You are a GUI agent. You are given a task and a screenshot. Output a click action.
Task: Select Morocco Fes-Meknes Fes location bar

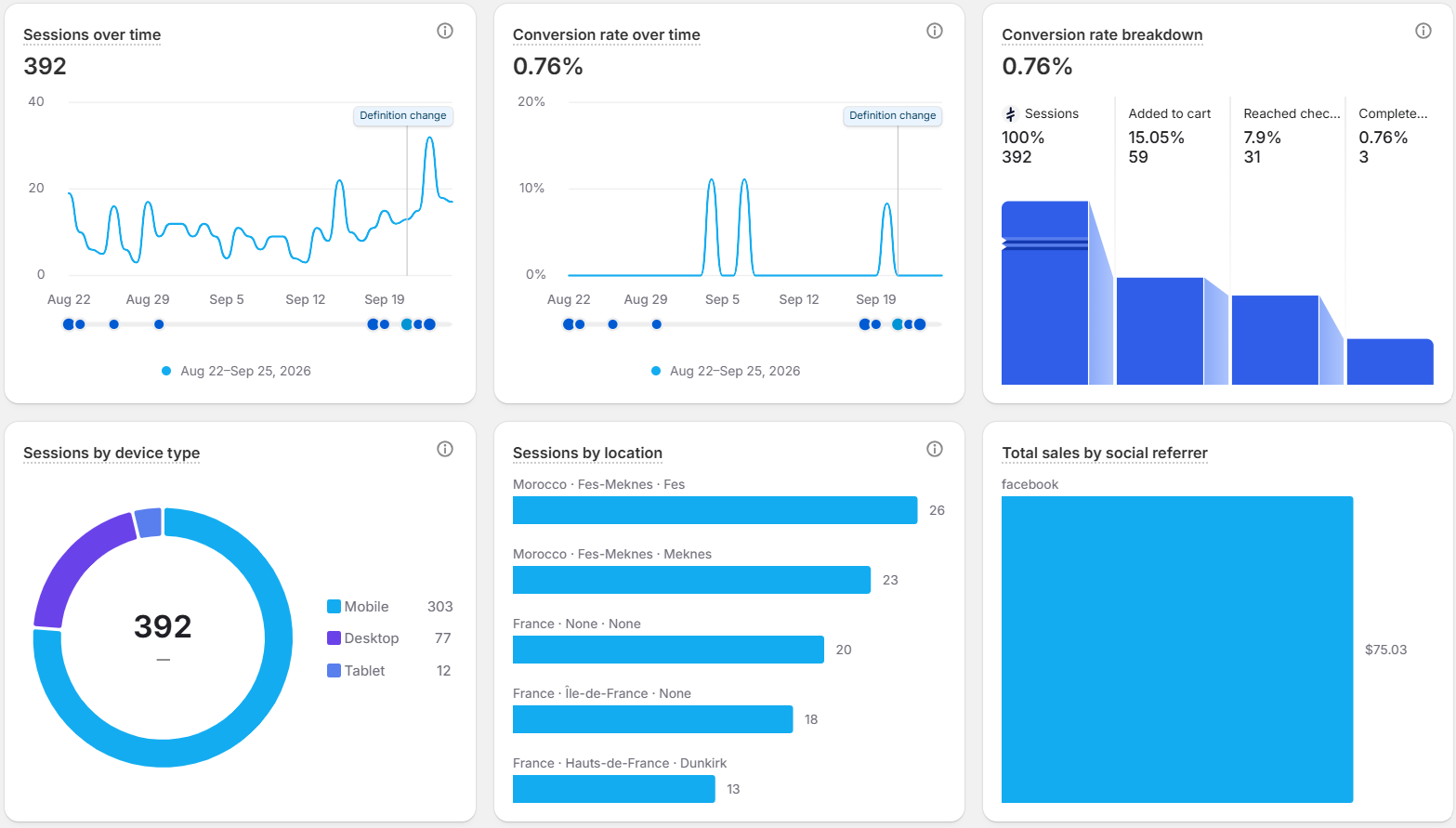point(715,510)
